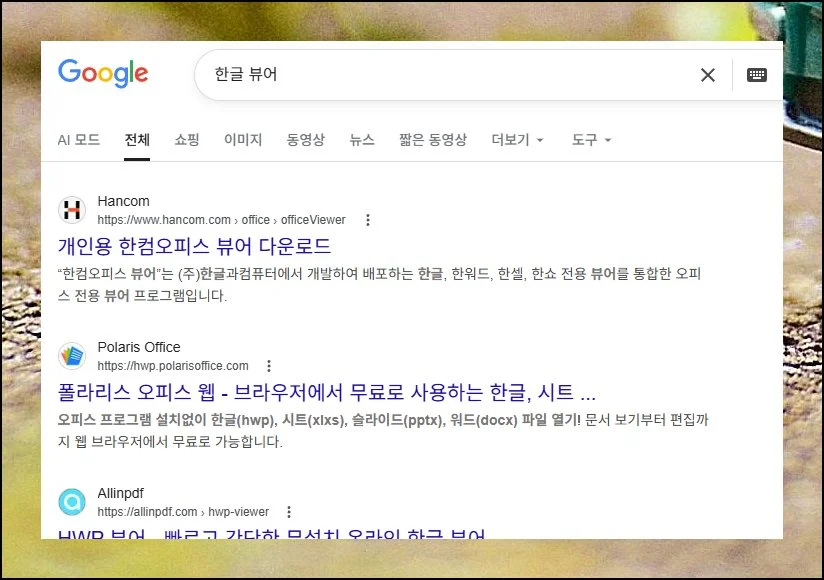Expand the 도구 tools dropdown
824x580 pixels.
coord(591,140)
